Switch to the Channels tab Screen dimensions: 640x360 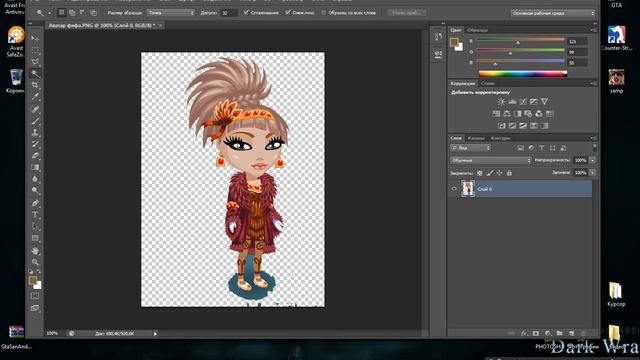pos(476,138)
